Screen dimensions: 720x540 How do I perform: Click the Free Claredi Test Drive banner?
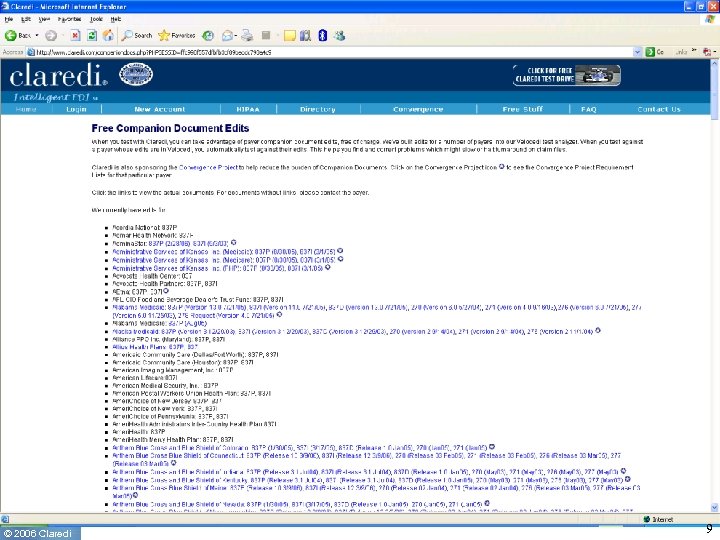567,75
